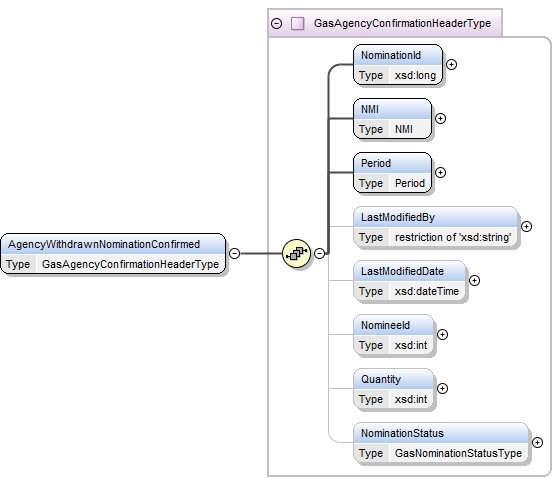Expand the LastModifiedDate element

[x=474, y=280]
